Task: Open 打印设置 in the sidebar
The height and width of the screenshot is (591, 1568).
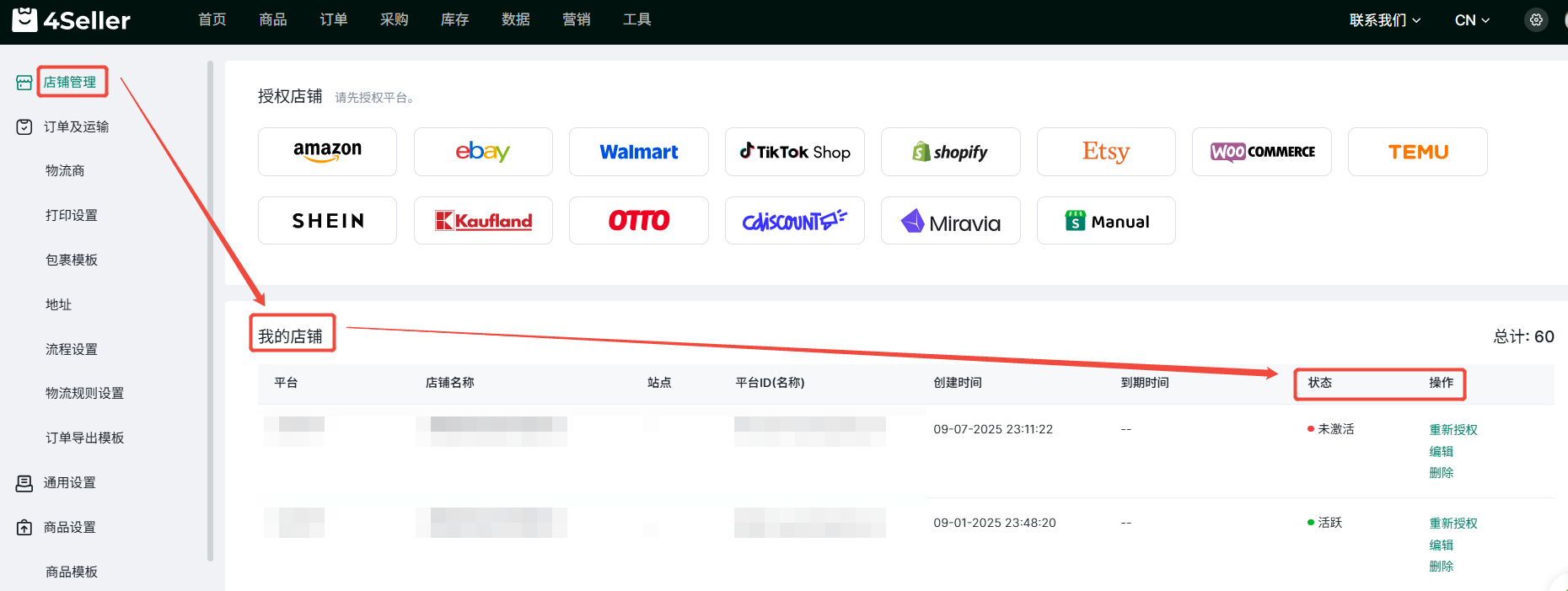Action: [x=72, y=216]
